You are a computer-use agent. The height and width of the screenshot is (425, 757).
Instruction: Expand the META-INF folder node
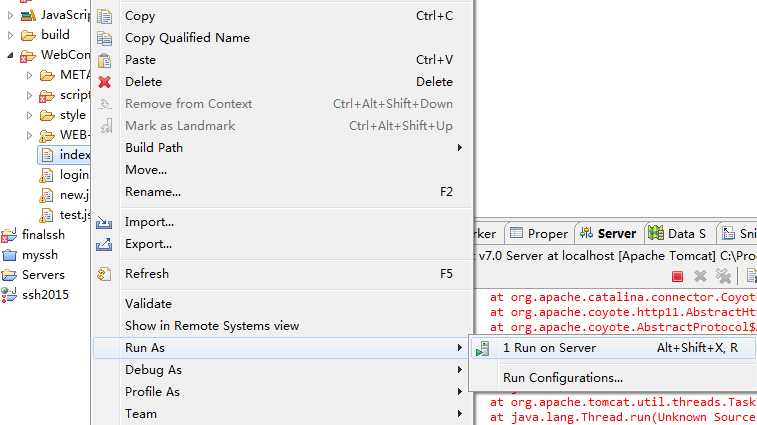(29, 75)
